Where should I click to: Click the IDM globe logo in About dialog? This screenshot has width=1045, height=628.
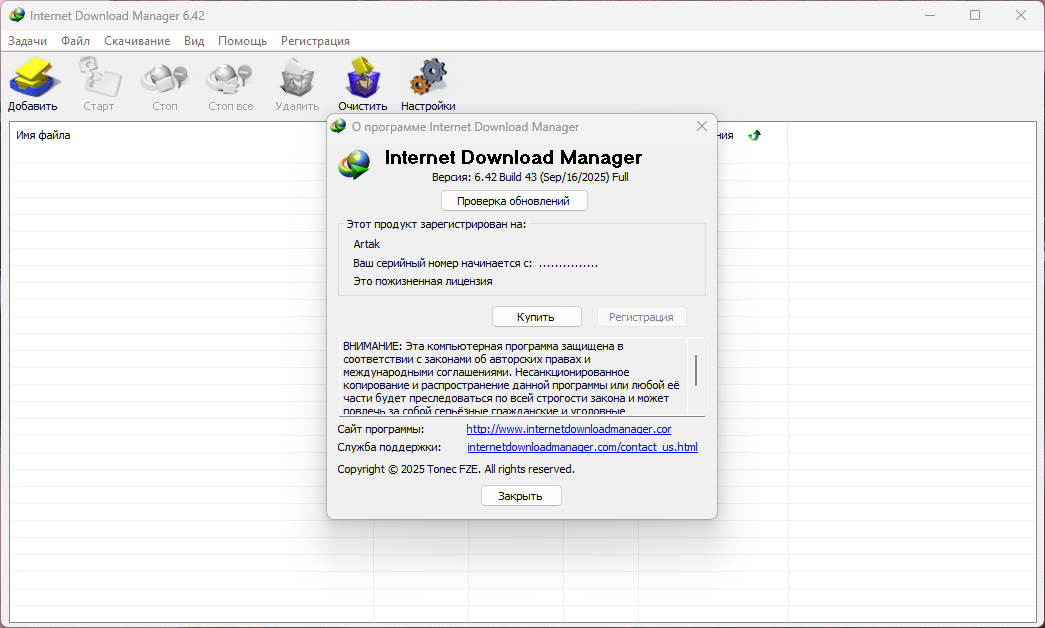tap(355, 165)
